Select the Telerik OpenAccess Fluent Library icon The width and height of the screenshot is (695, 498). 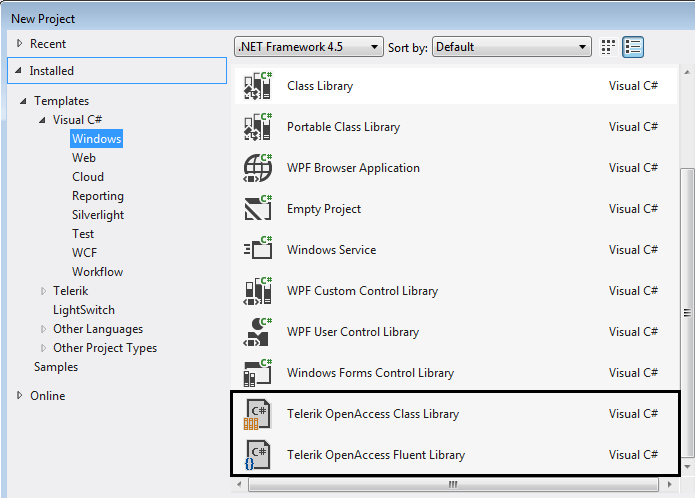tap(257, 455)
